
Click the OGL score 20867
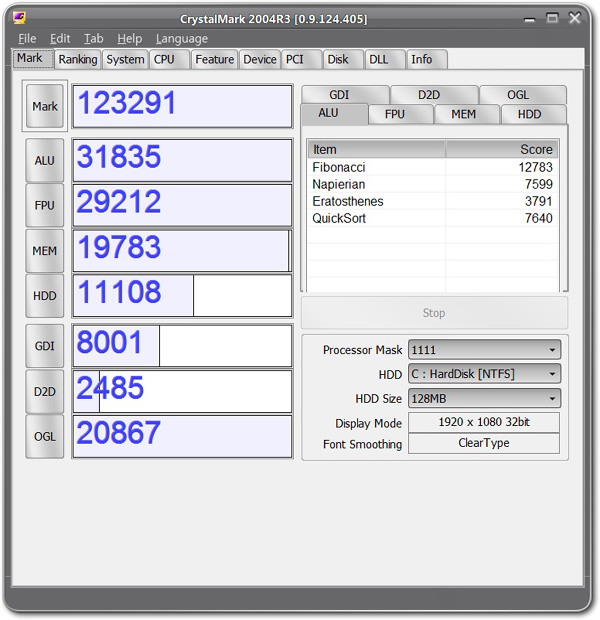click(182, 437)
